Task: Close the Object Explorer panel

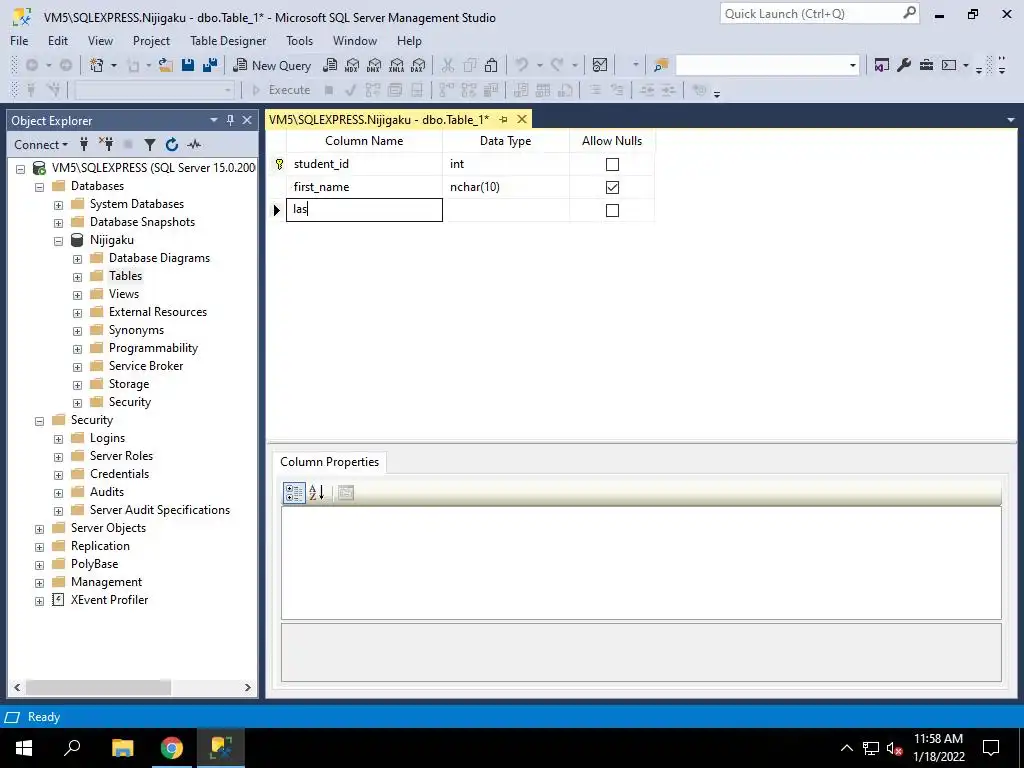Action: (247, 120)
